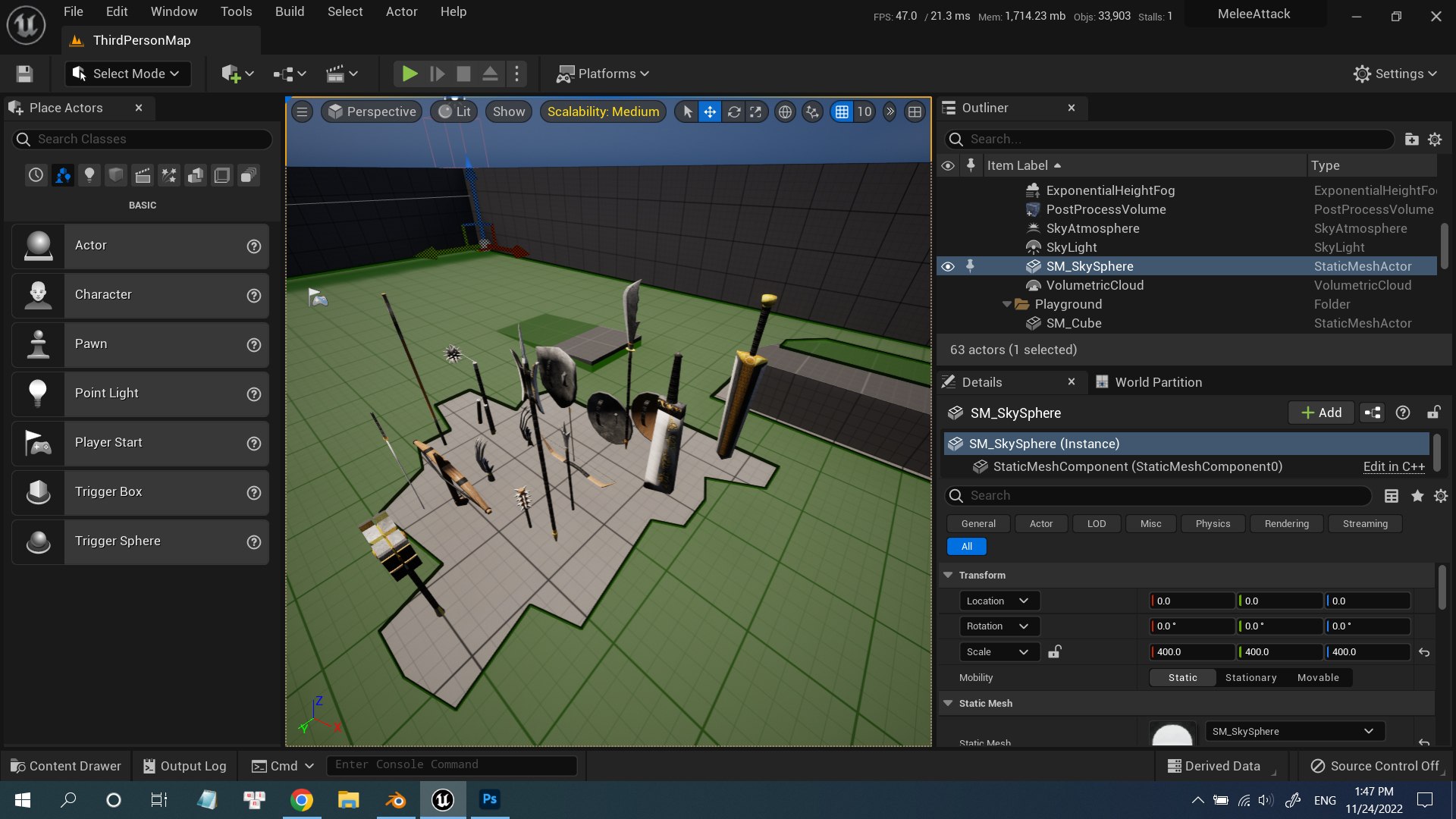Click the Add component button

tap(1321, 413)
